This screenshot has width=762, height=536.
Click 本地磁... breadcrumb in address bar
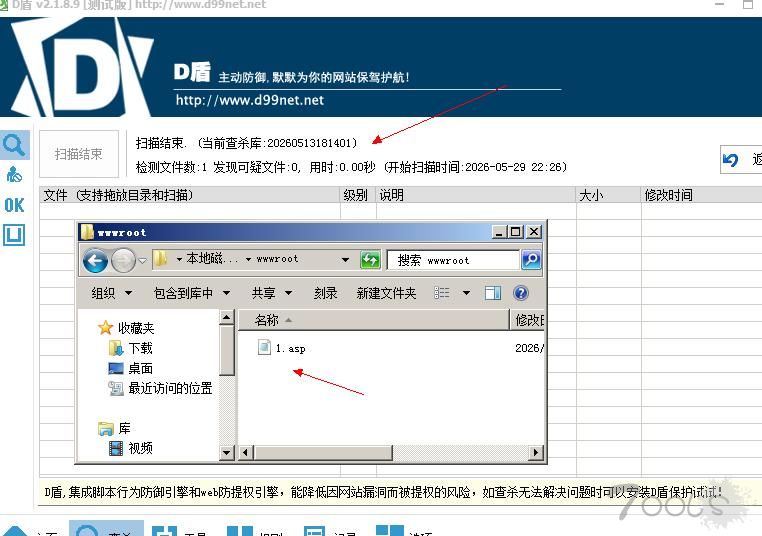(x=212, y=259)
